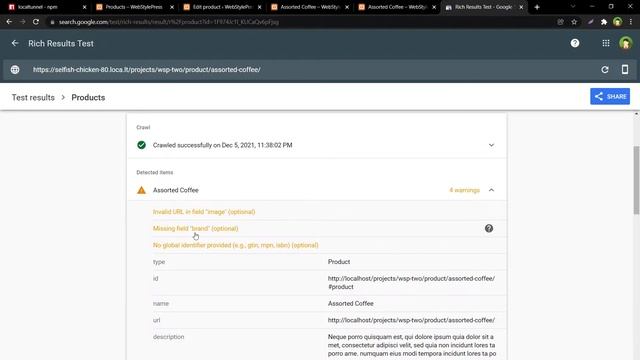Click the Test results breadcrumb
The width and height of the screenshot is (640, 360).
33,98
